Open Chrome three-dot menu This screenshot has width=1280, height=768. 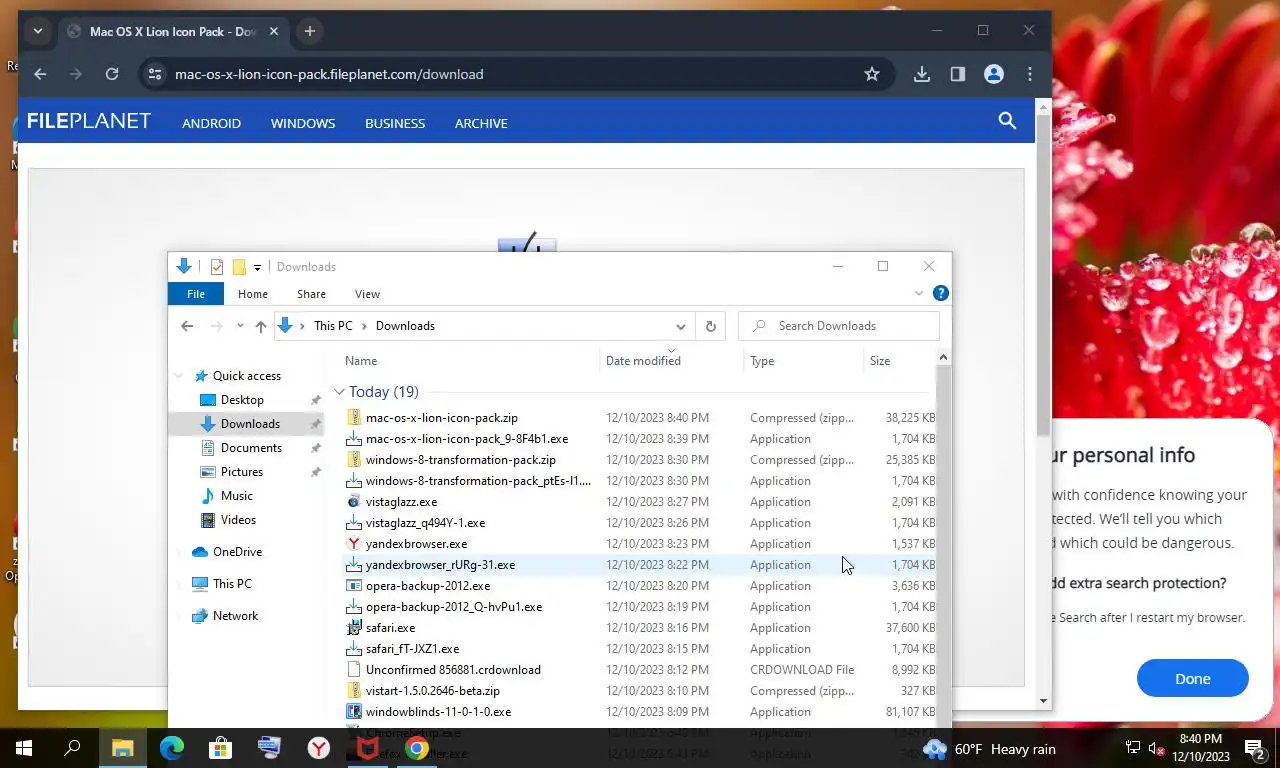click(1030, 74)
